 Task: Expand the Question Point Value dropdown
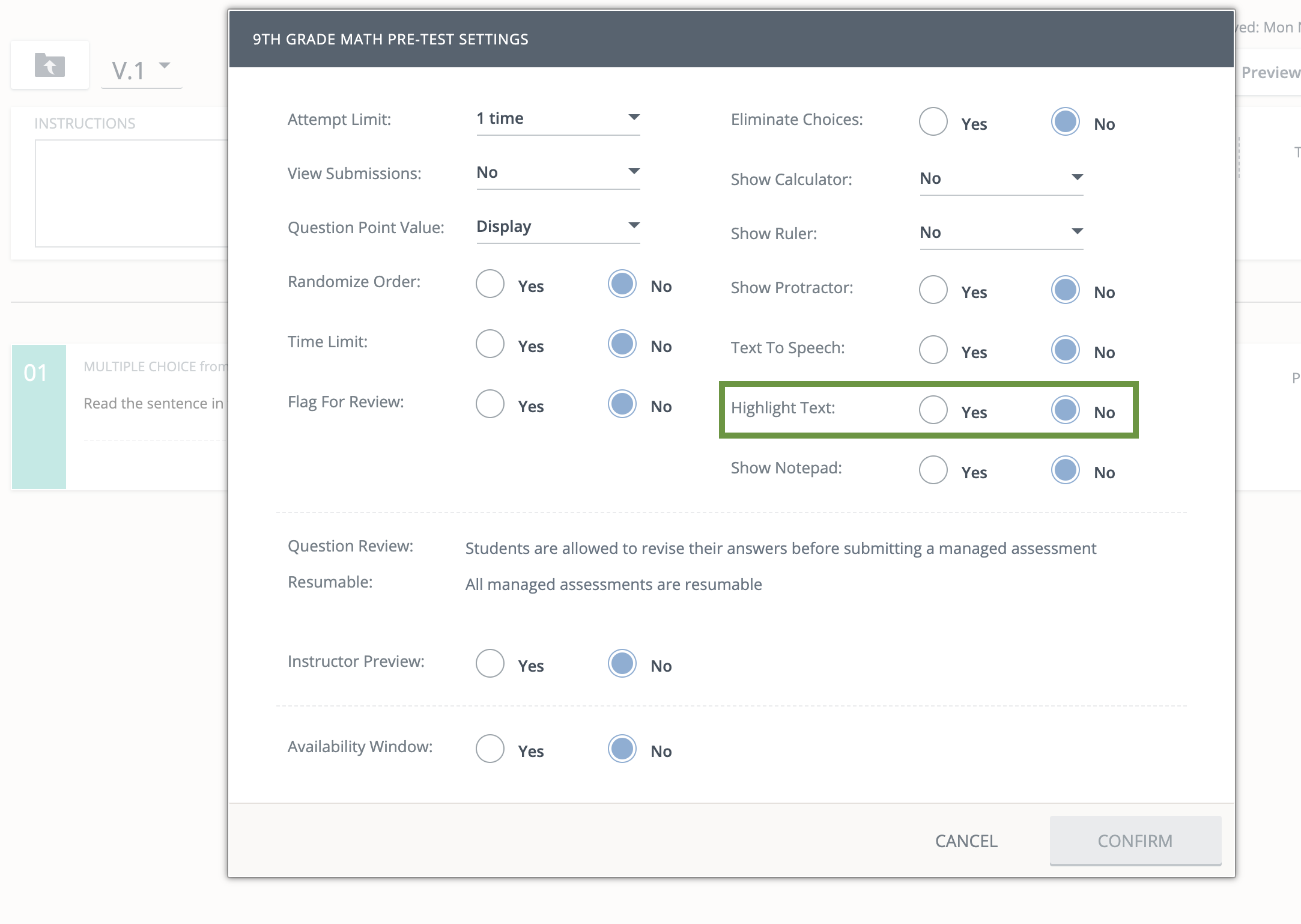coord(634,225)
